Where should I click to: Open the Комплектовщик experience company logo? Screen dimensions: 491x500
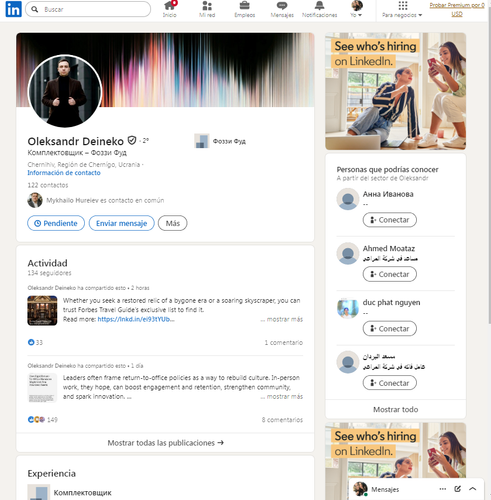pos(38,492)
